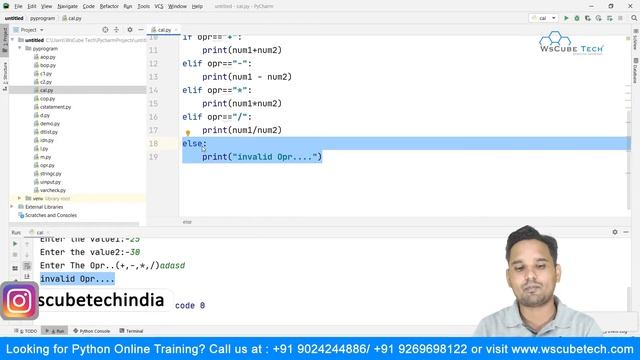Open the Help menu

click(x=197, y=6)
